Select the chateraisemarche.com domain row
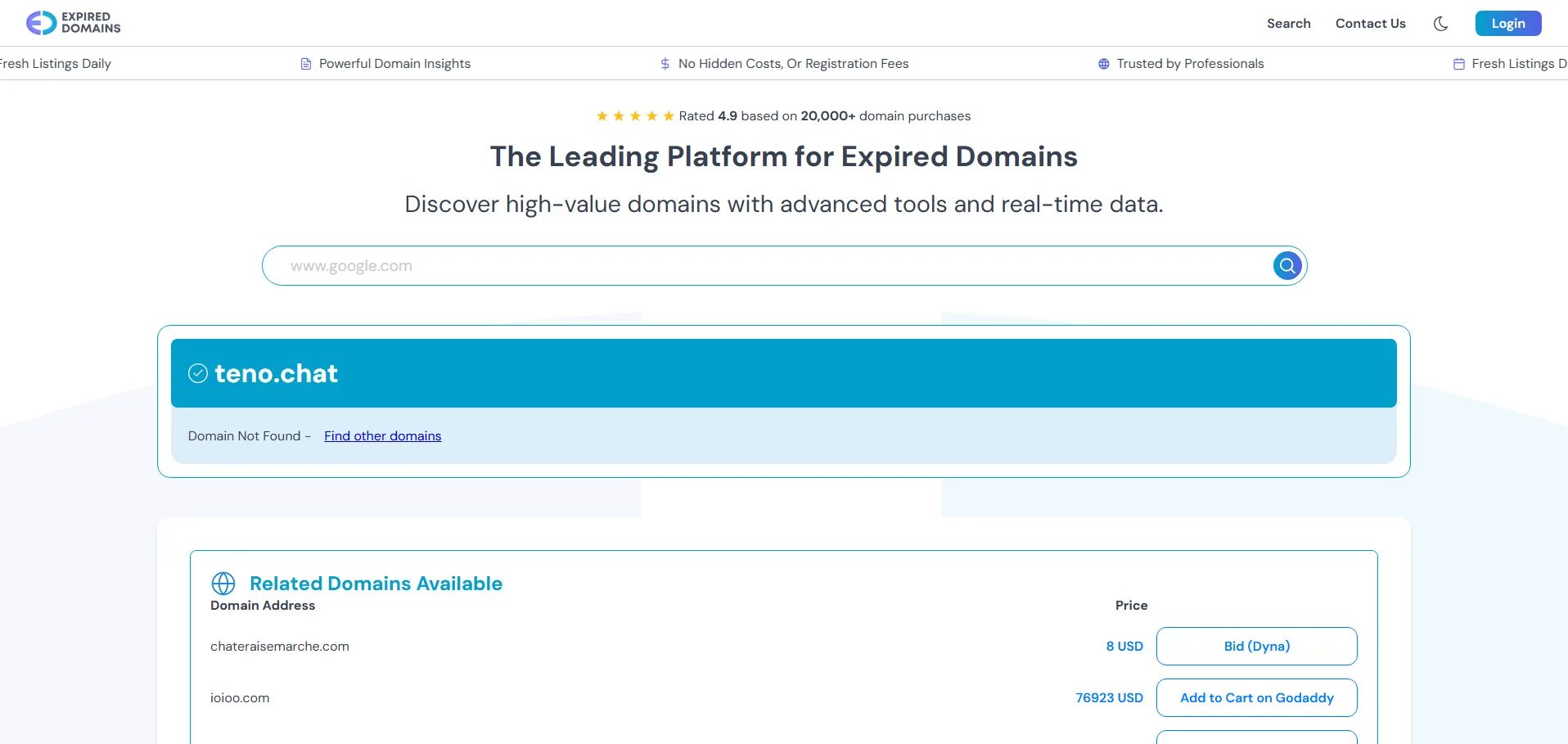1568x744 pixels. click(280, 647)
